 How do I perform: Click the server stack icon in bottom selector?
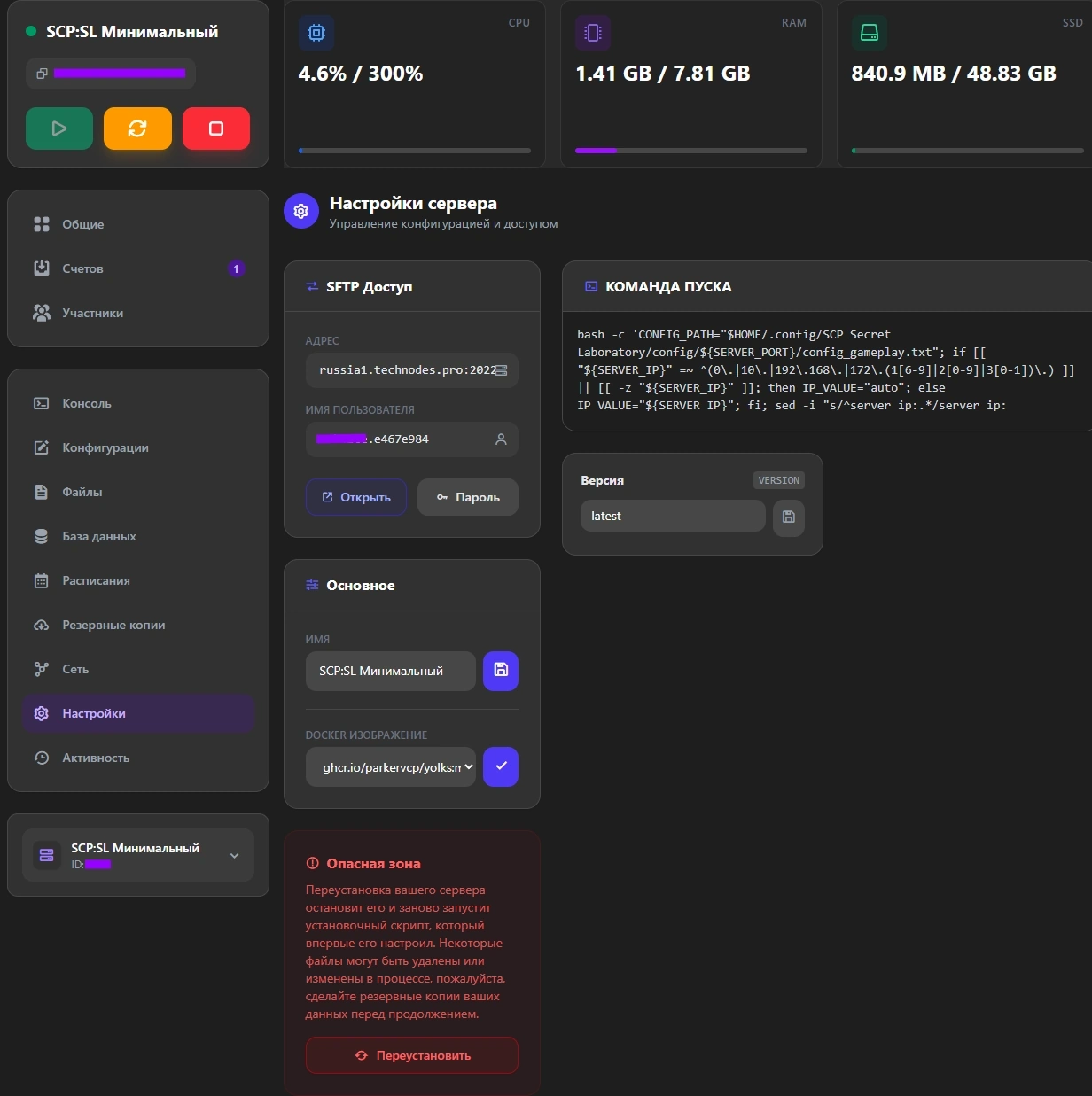[x=47, y=855]
